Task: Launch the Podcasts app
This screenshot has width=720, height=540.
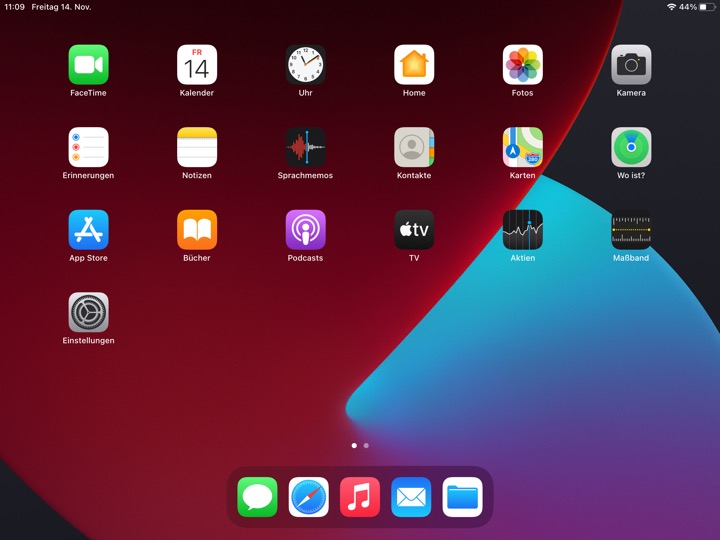Action: (x=305, y=230)
